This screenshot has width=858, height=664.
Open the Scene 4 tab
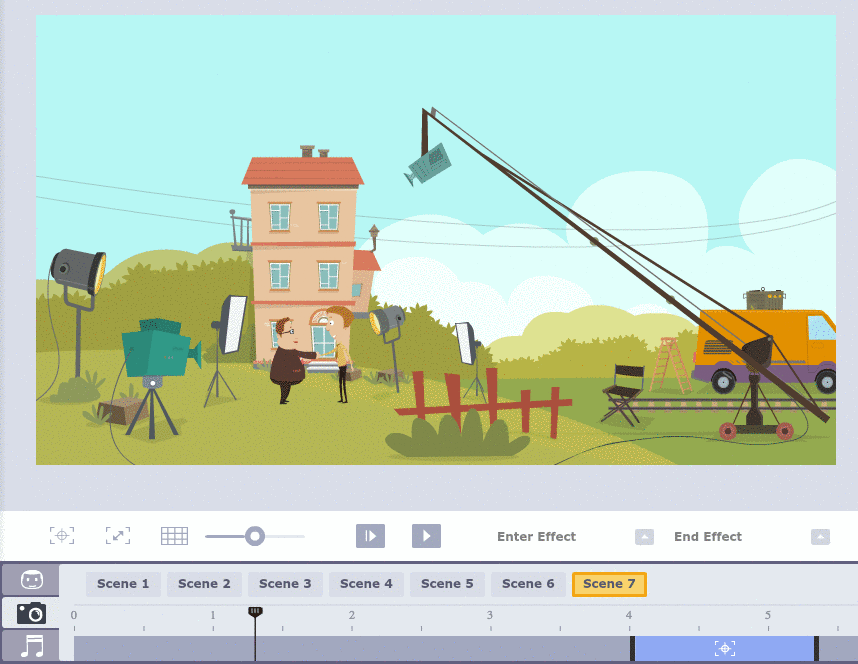point(366,584)
